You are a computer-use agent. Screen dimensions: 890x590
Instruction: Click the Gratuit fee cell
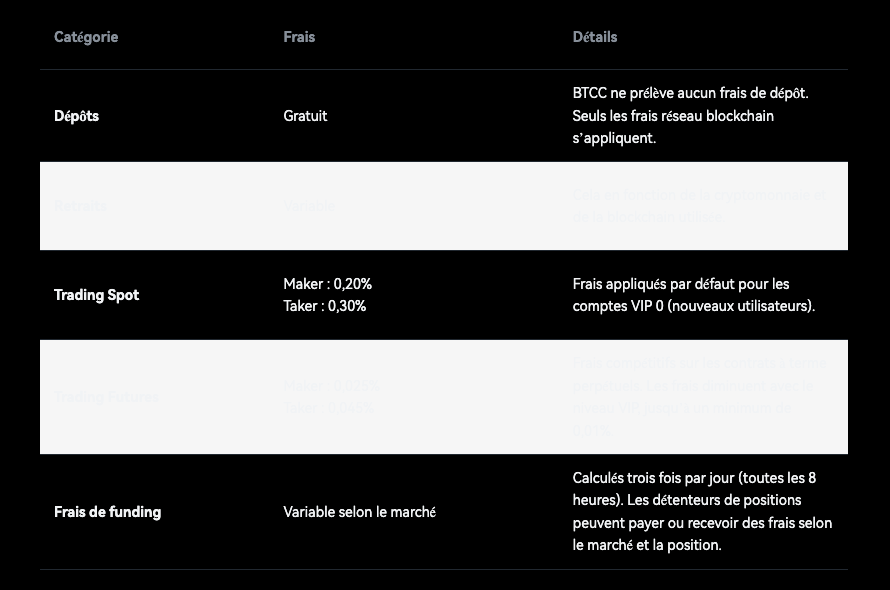pyautogui.click(x=305, y=116)
